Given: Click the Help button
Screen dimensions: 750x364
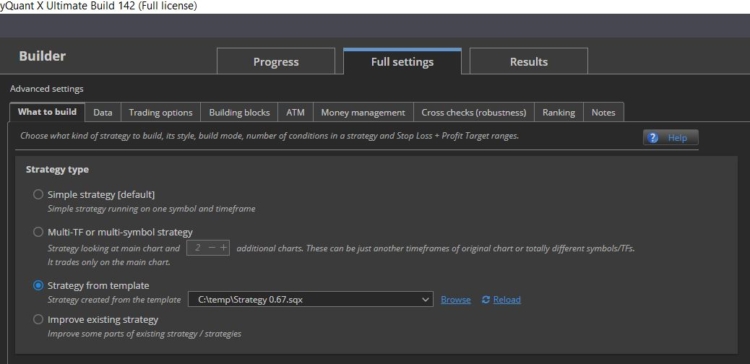Looking at the screenshot, I should [x=671, y=137].
